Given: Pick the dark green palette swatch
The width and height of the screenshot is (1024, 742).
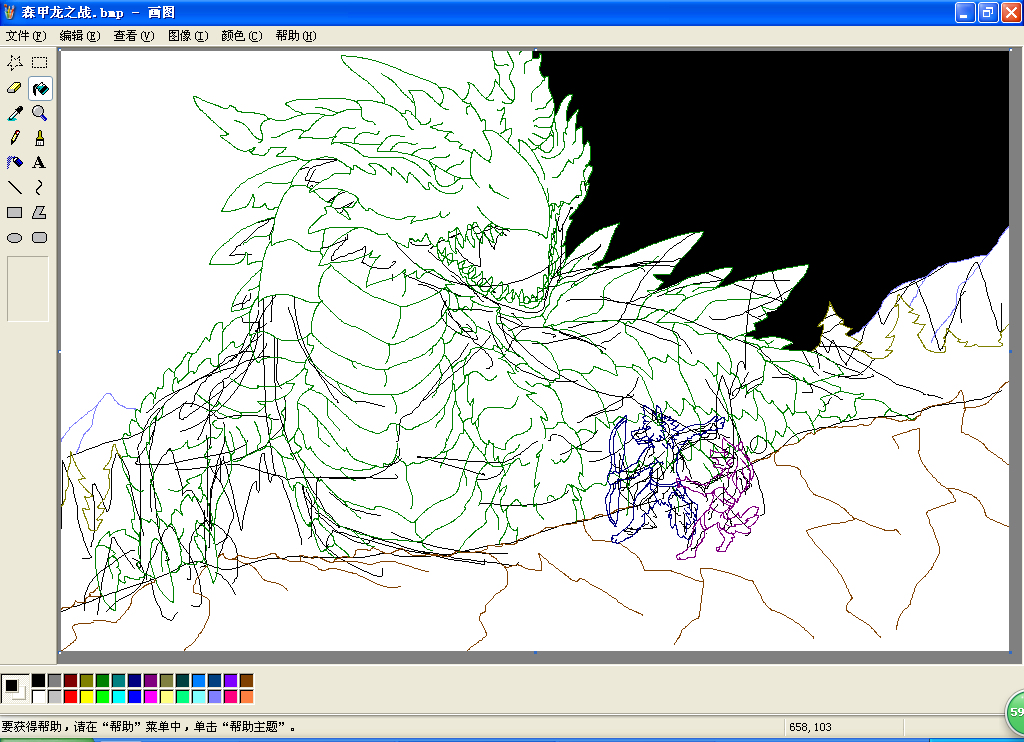Looking at the screenshot, I should click(103, 681).
